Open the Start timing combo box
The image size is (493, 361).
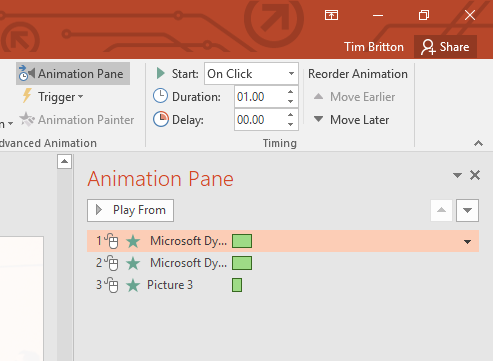point(251,74)
